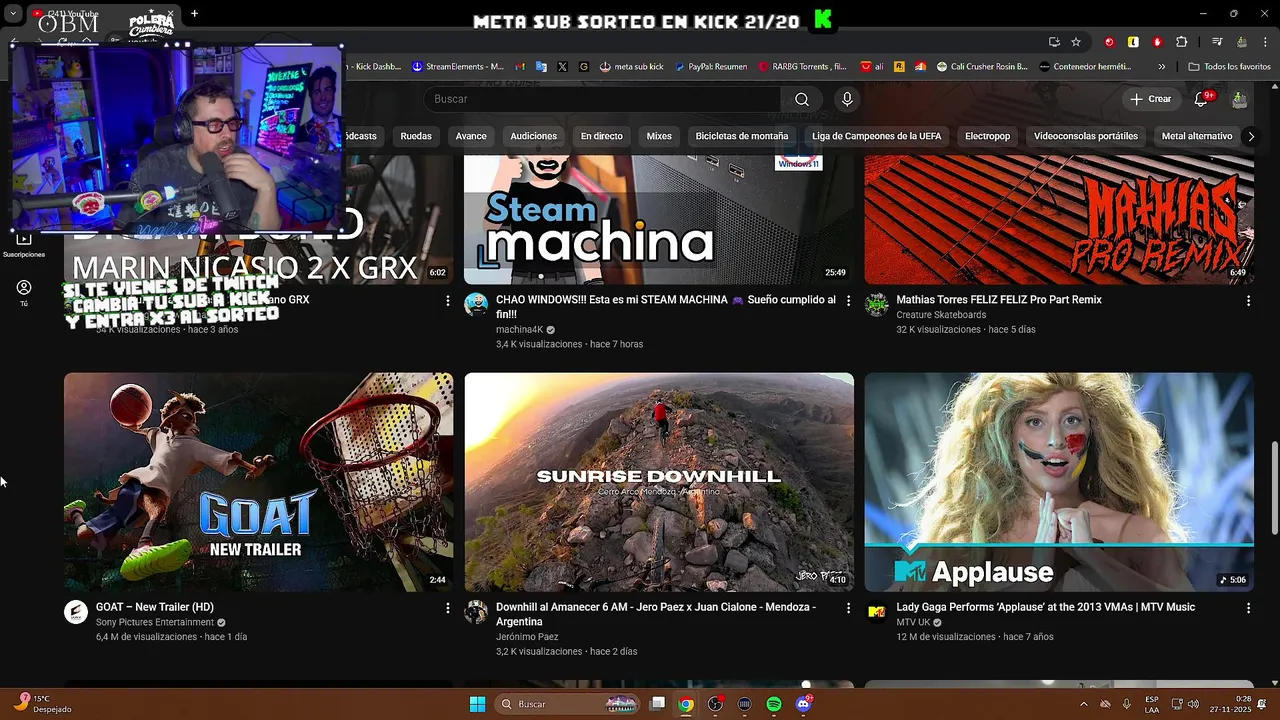1280x720 pixels.
Task: Open more options for Marin Nicasio video
Action: (448, 300)
